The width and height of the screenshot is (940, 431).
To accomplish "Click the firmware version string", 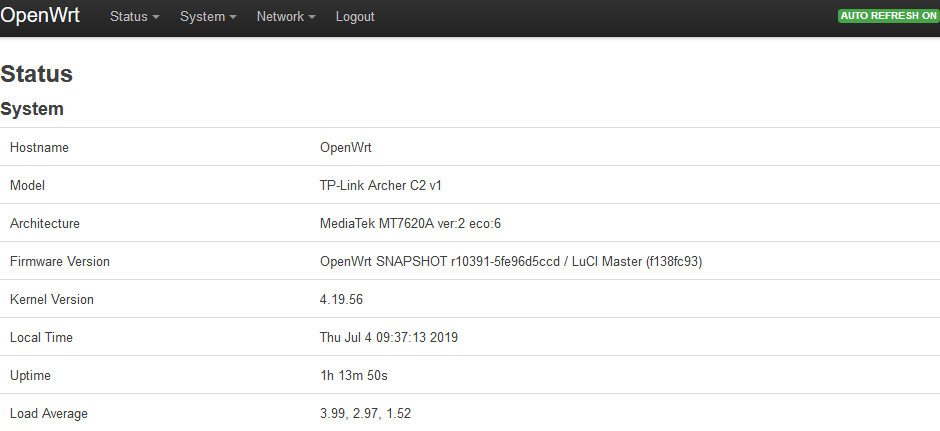I will coord(511,261).
